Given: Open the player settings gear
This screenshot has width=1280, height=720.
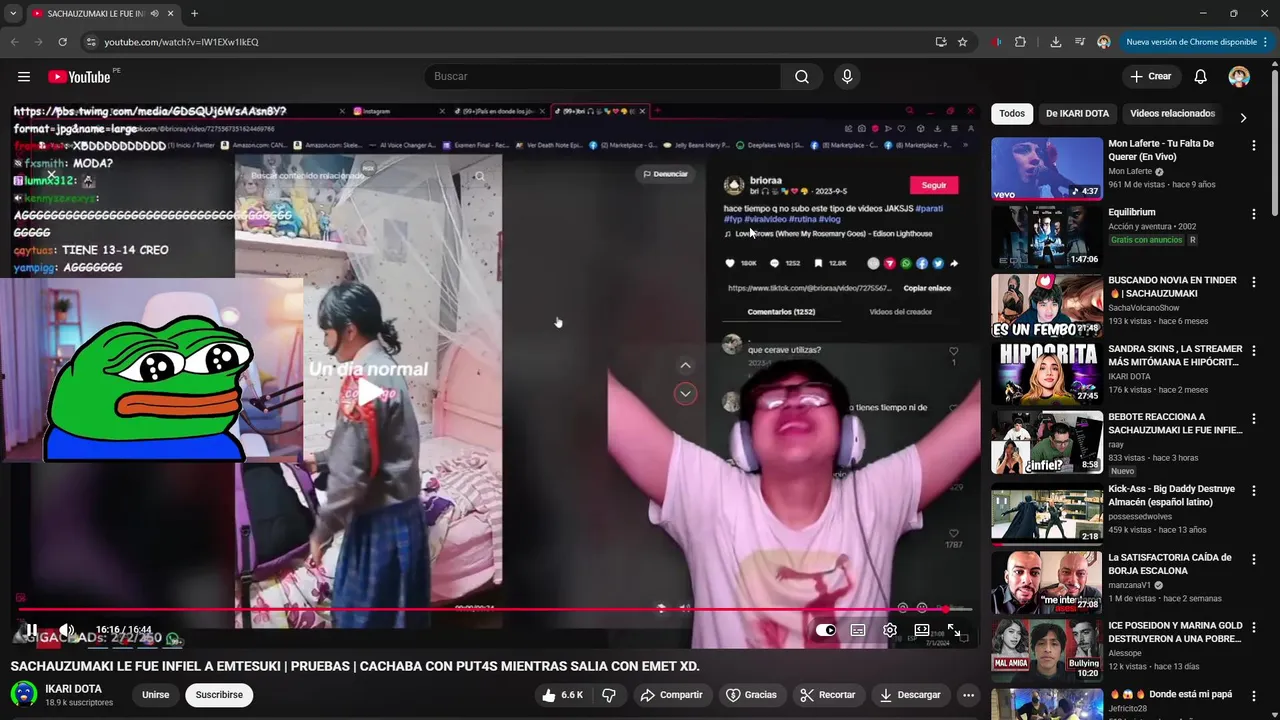Looking at the screenshot, I should click(x=890, y=630).
